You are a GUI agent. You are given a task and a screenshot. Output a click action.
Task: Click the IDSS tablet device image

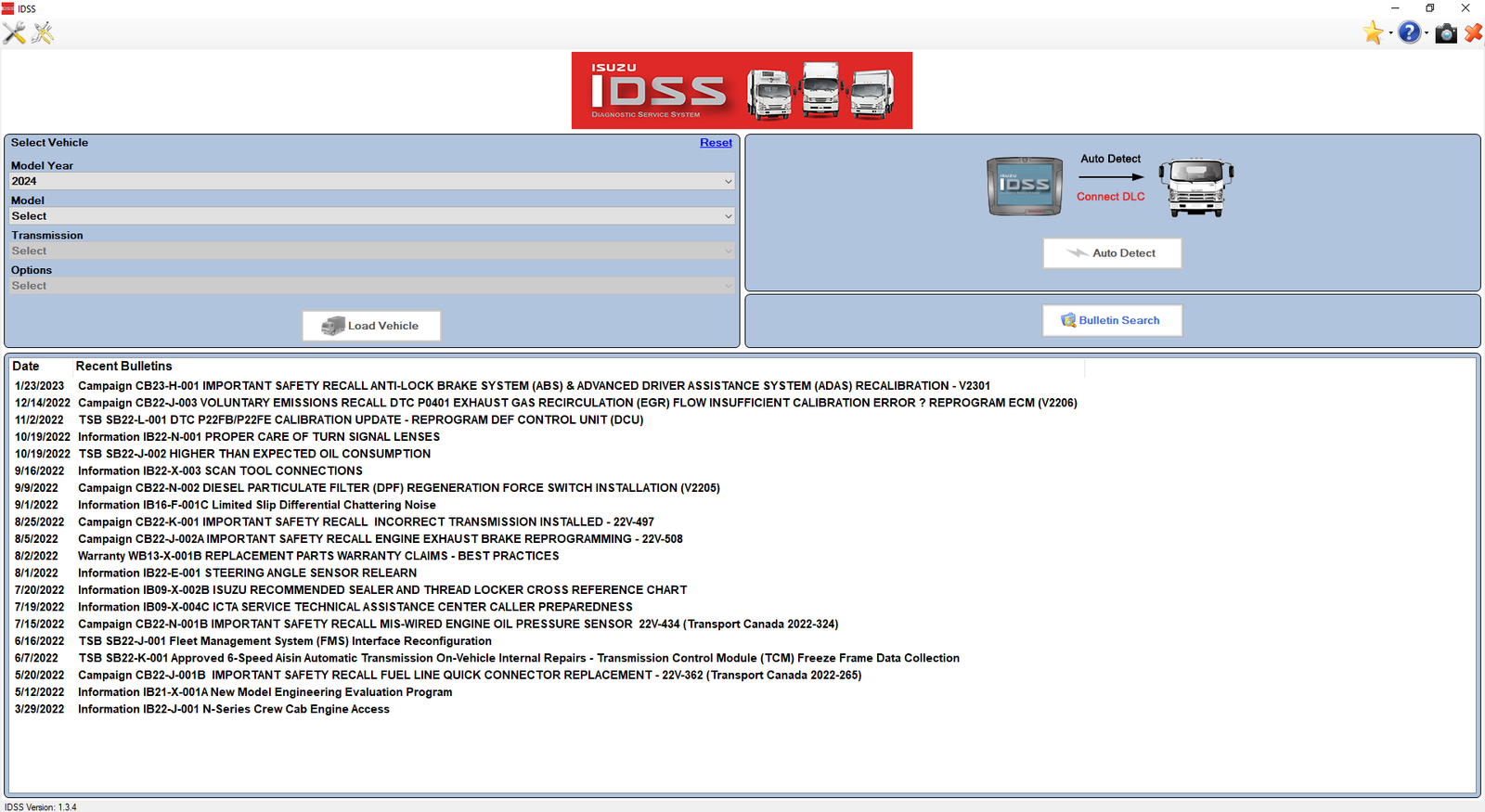point(1025,187)
